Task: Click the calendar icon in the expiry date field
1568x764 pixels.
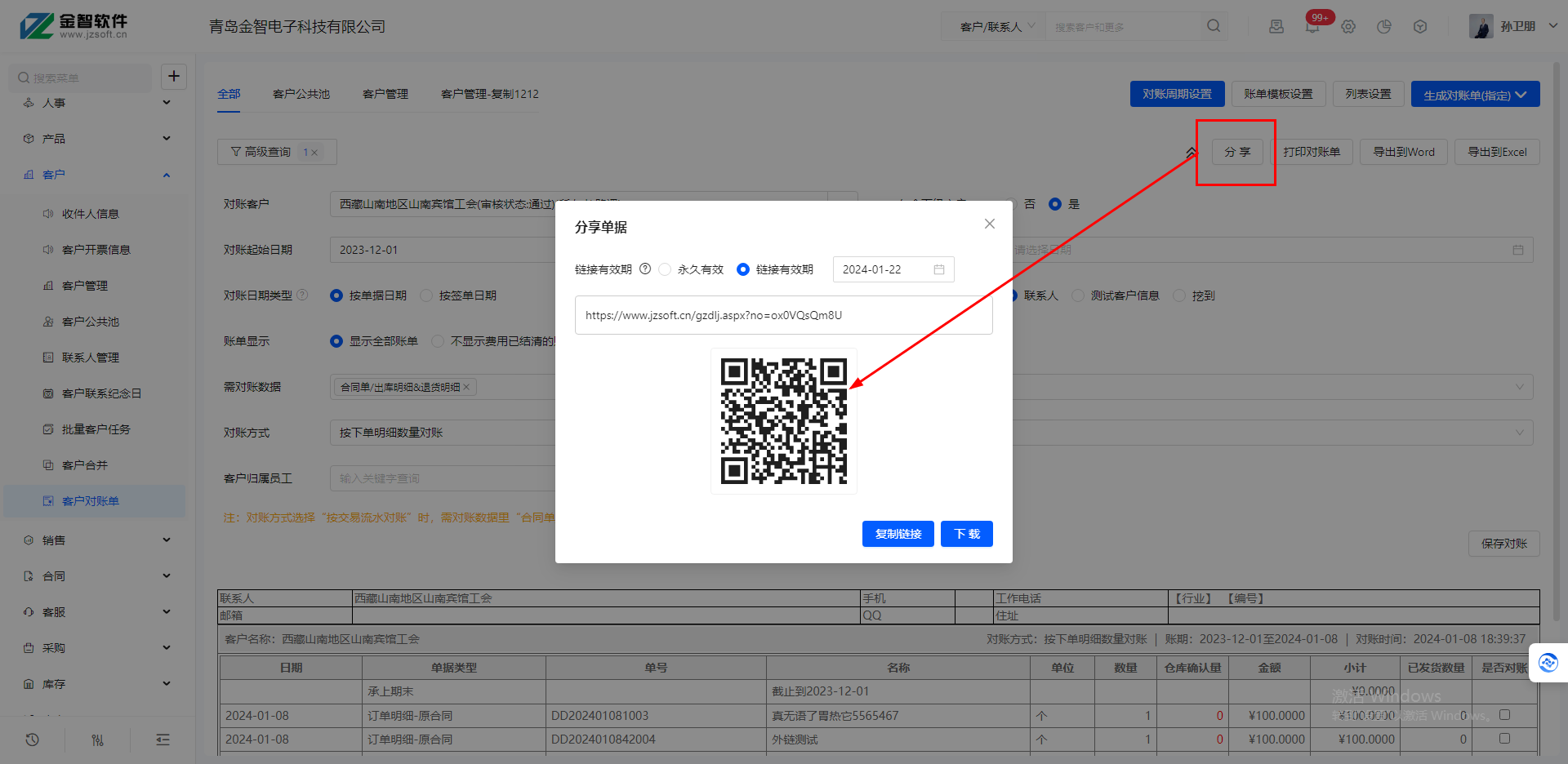Action: (x=939, y=269)
